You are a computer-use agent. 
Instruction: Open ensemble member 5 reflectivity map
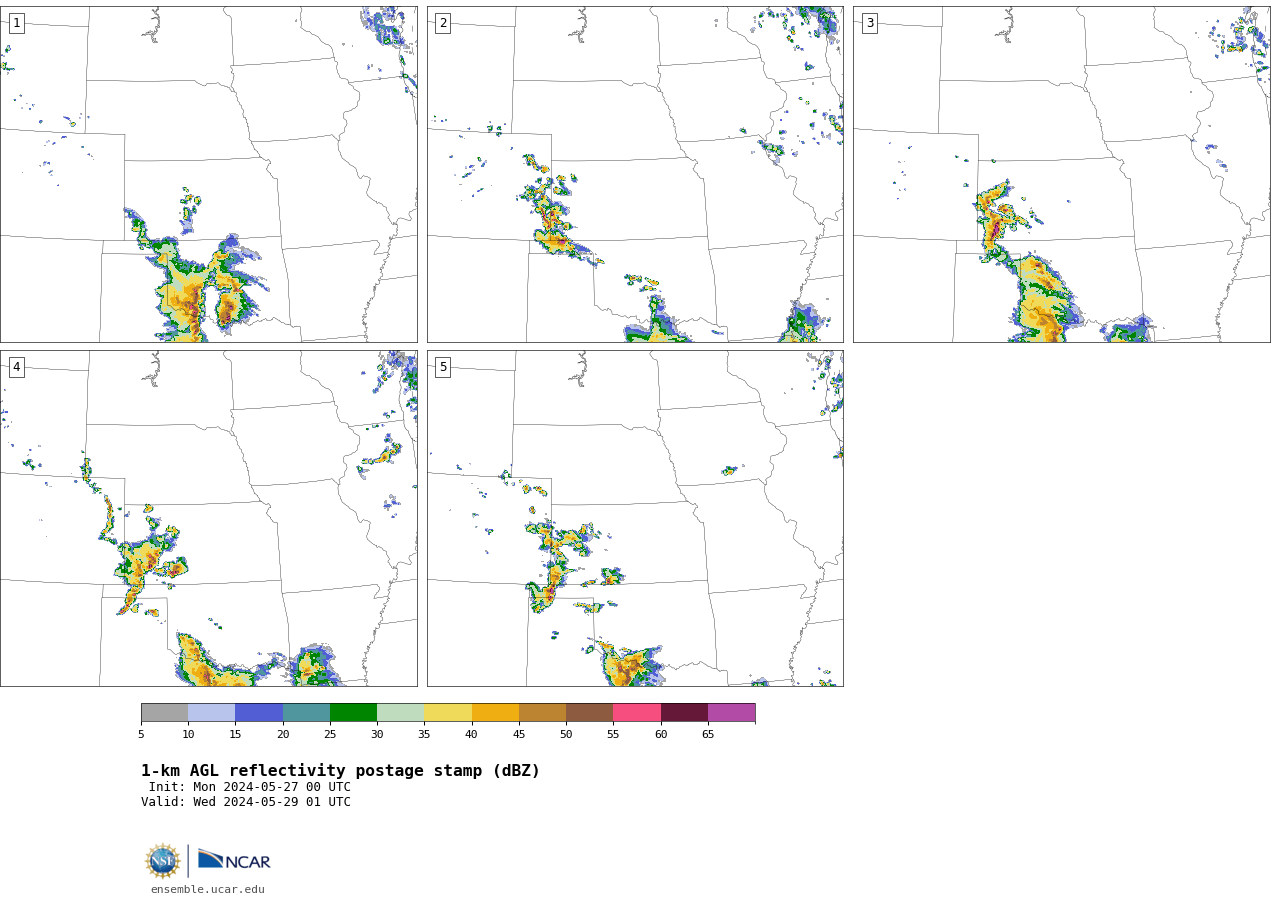pos(635,518)
